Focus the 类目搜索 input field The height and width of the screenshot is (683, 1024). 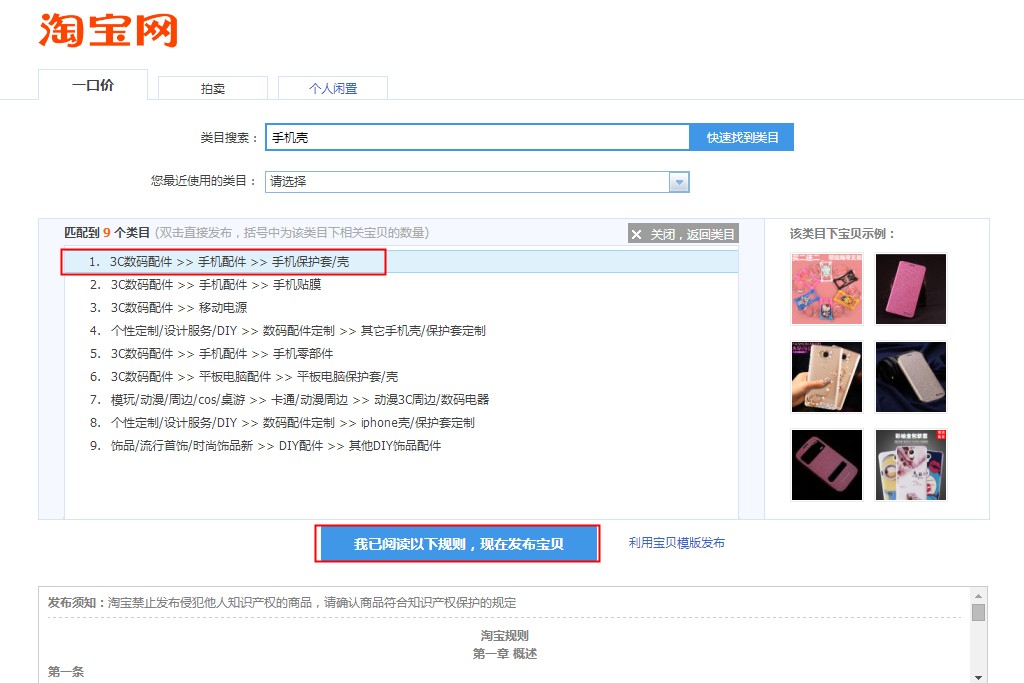tap(477, 137)
